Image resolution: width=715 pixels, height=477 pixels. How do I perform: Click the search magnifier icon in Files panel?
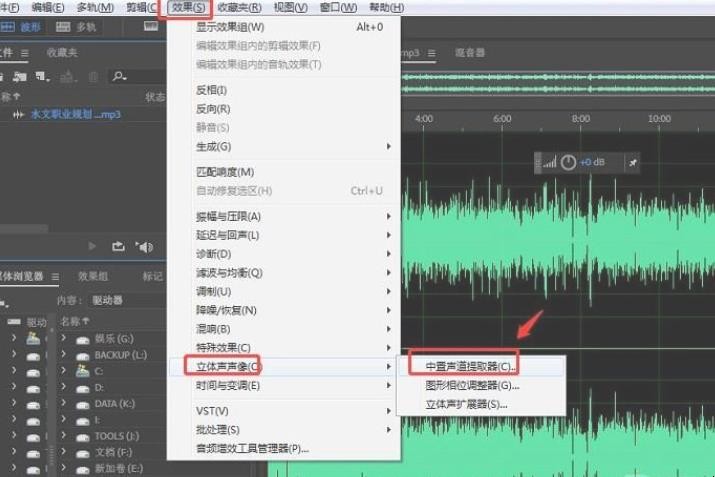119,76
